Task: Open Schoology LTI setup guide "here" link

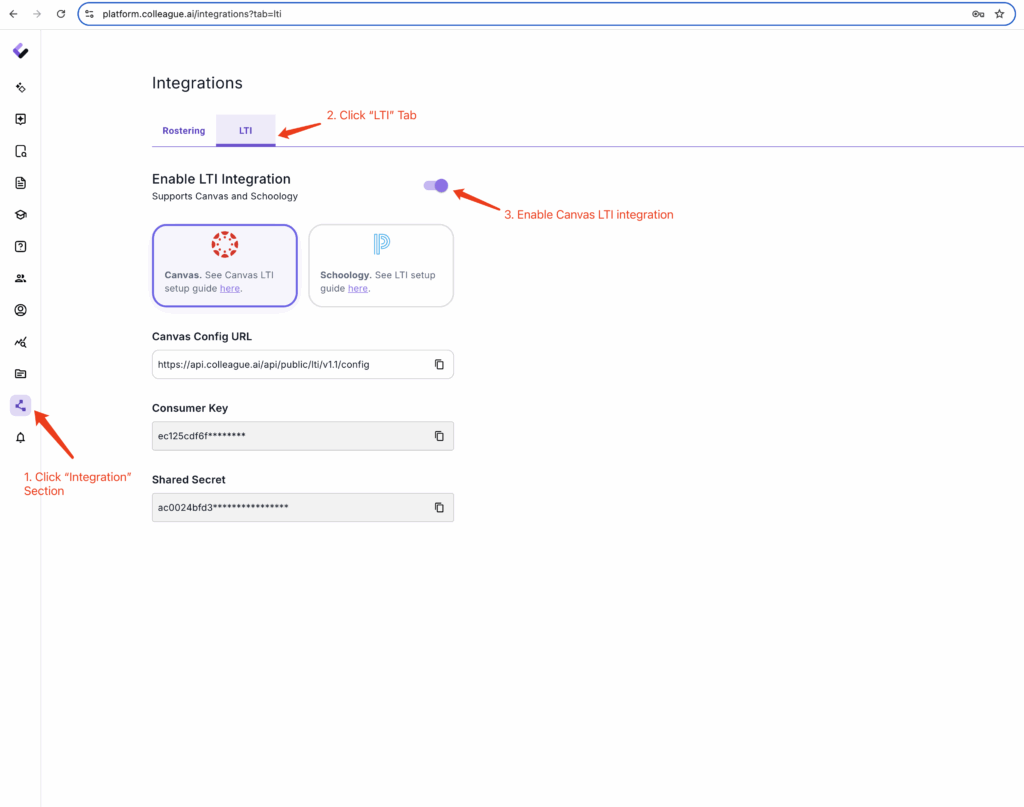Action: tap(357, 288)
